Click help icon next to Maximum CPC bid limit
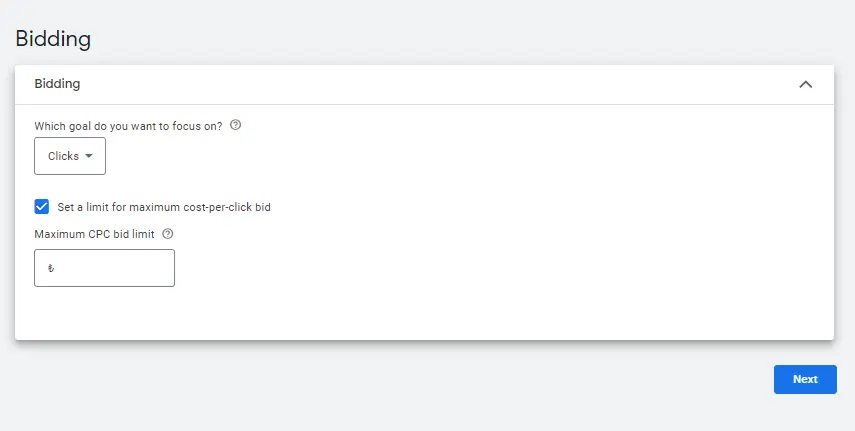The width and height of the screenshot is (855, 431). pos(168,234)
